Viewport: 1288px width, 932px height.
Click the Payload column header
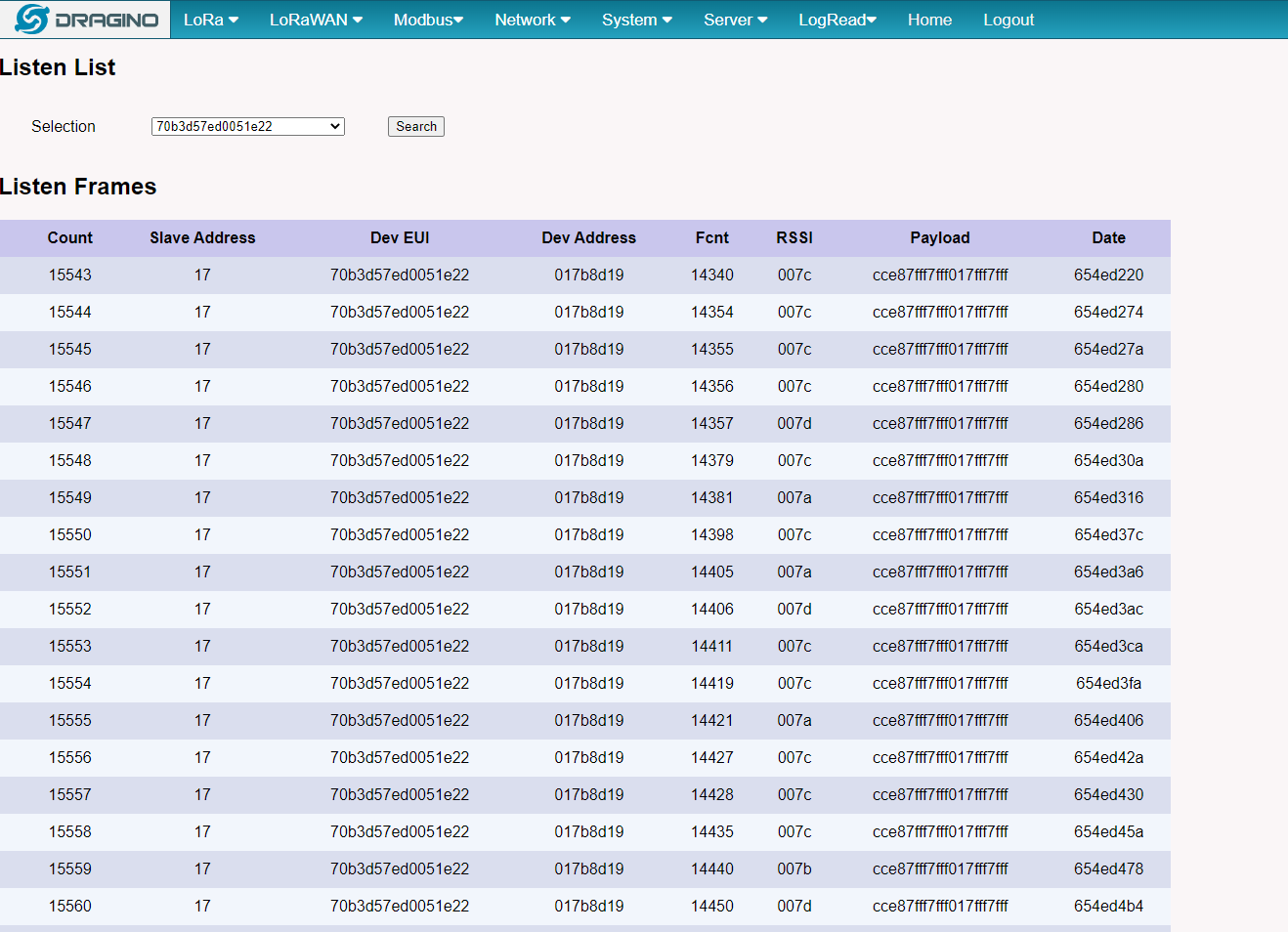(x=940, y=237)
